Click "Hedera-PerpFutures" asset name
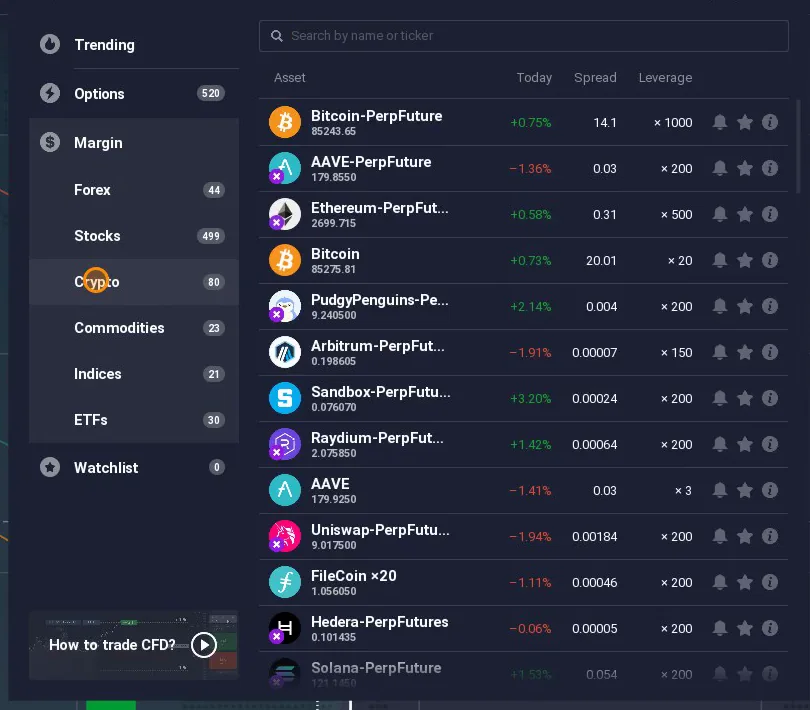The height and width of the screenshot is (710, 810). (379, 622)
